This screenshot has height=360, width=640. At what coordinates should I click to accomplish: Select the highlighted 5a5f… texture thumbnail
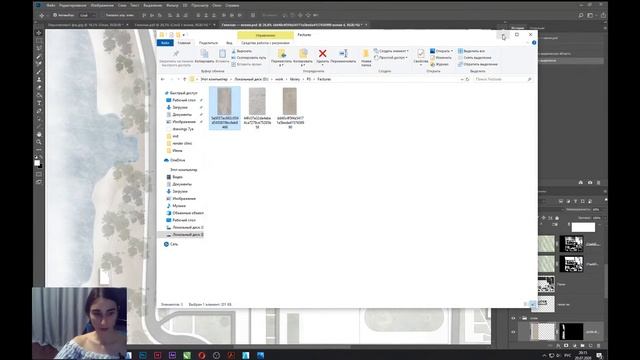224,108
